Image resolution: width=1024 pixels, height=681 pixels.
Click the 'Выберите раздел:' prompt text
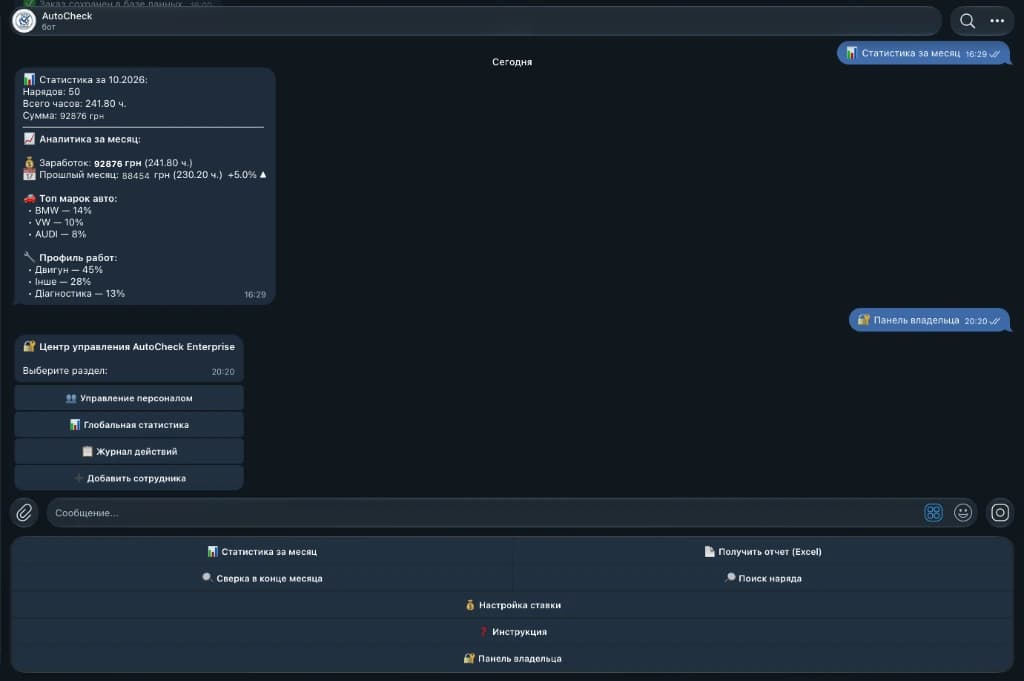65,370
